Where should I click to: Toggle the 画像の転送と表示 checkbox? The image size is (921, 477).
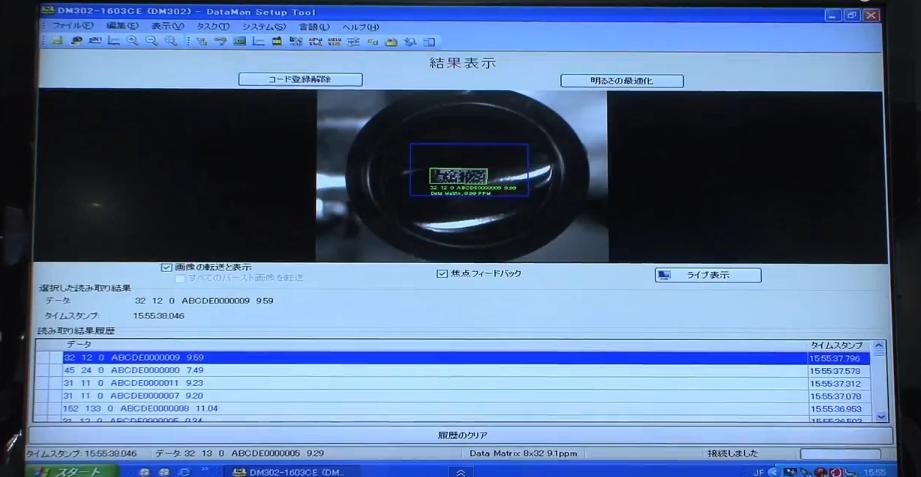[x=167, y=267]
